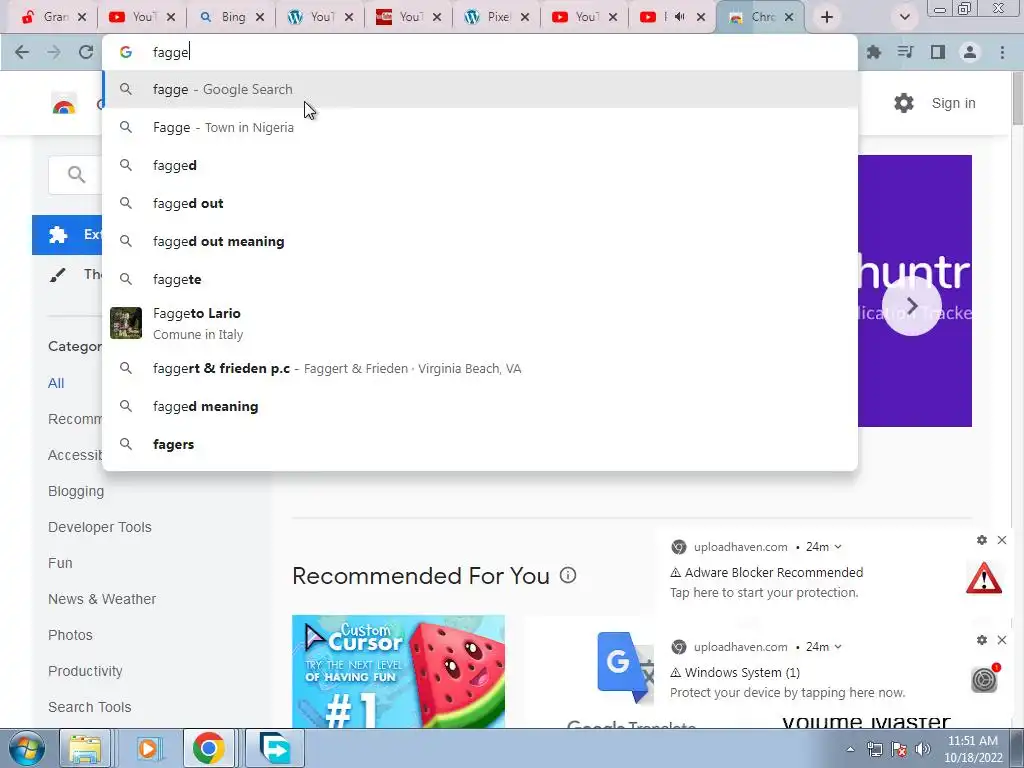This screenshot has height=768, width=1024.
Task: Click the page vertical scrollbar thumb
Action: pyautogui.click(x=1017, y=98)
